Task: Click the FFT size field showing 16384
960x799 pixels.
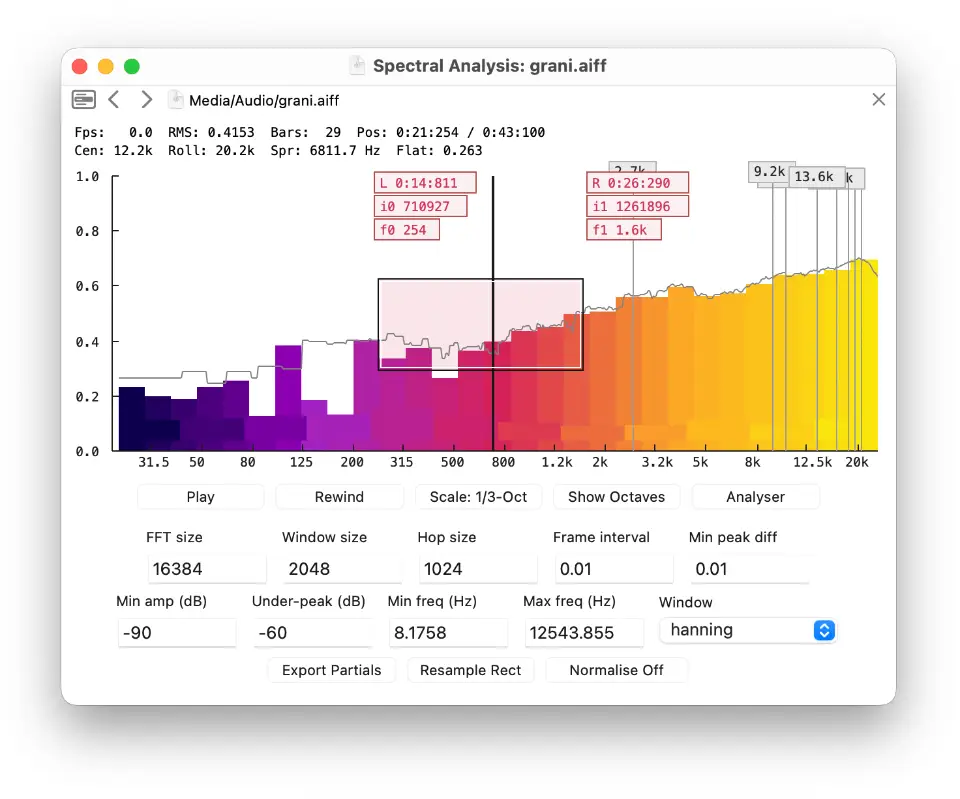Action: [207, 569]
